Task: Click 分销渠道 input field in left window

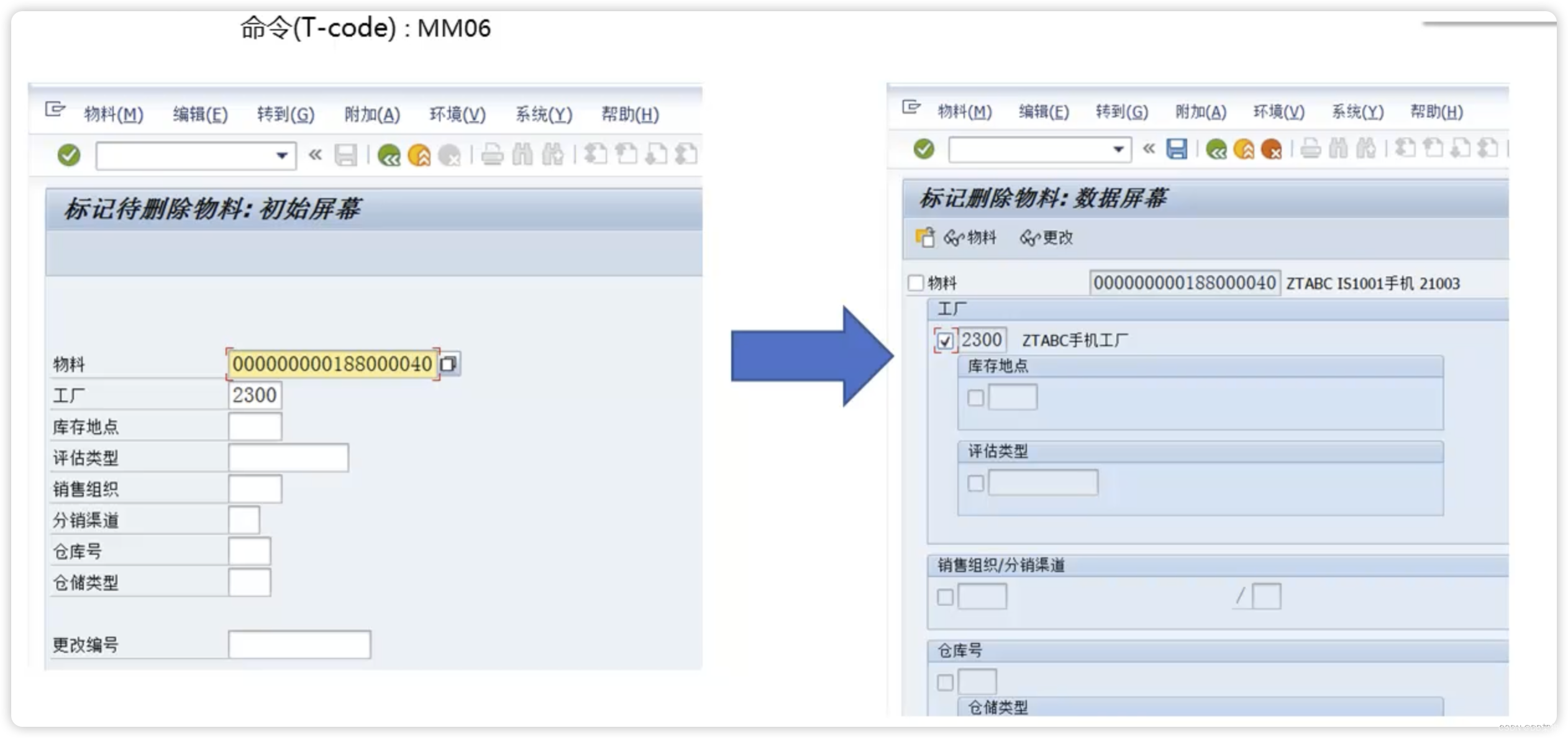Action: [244, 520]
